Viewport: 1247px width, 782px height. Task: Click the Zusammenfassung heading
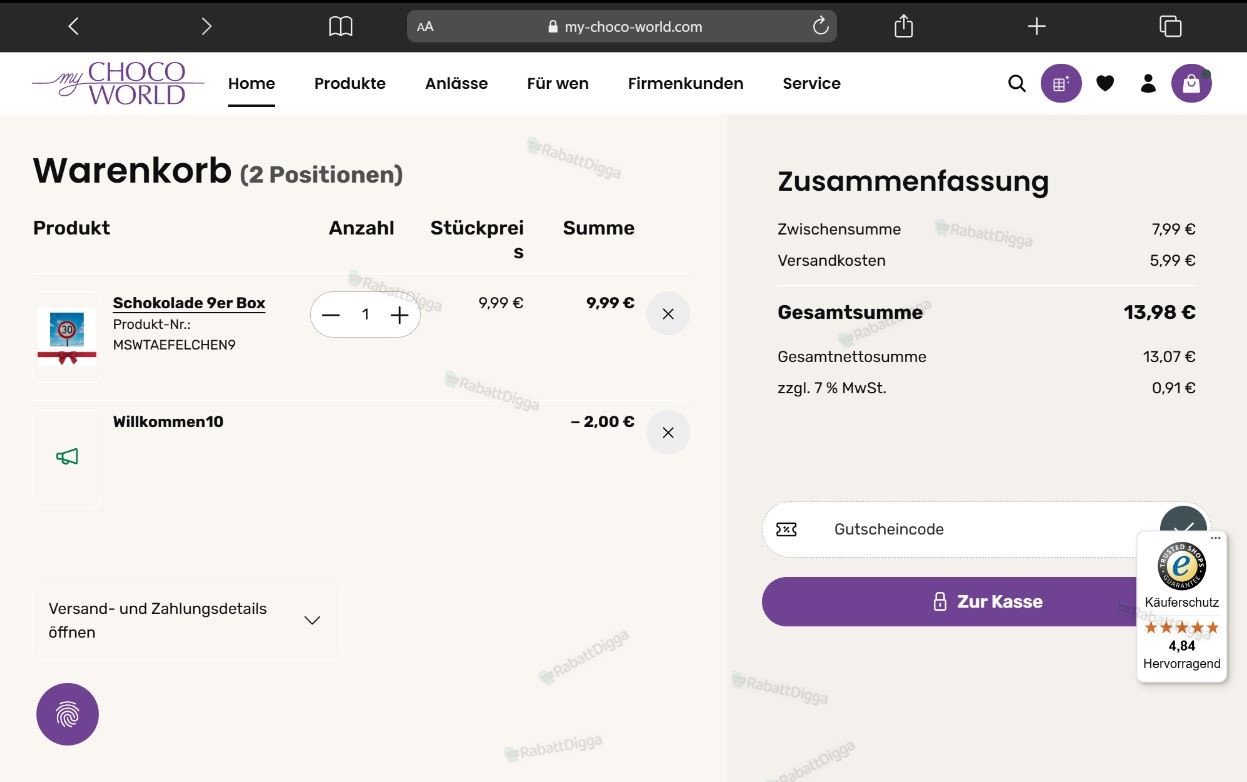pos(913,182)
